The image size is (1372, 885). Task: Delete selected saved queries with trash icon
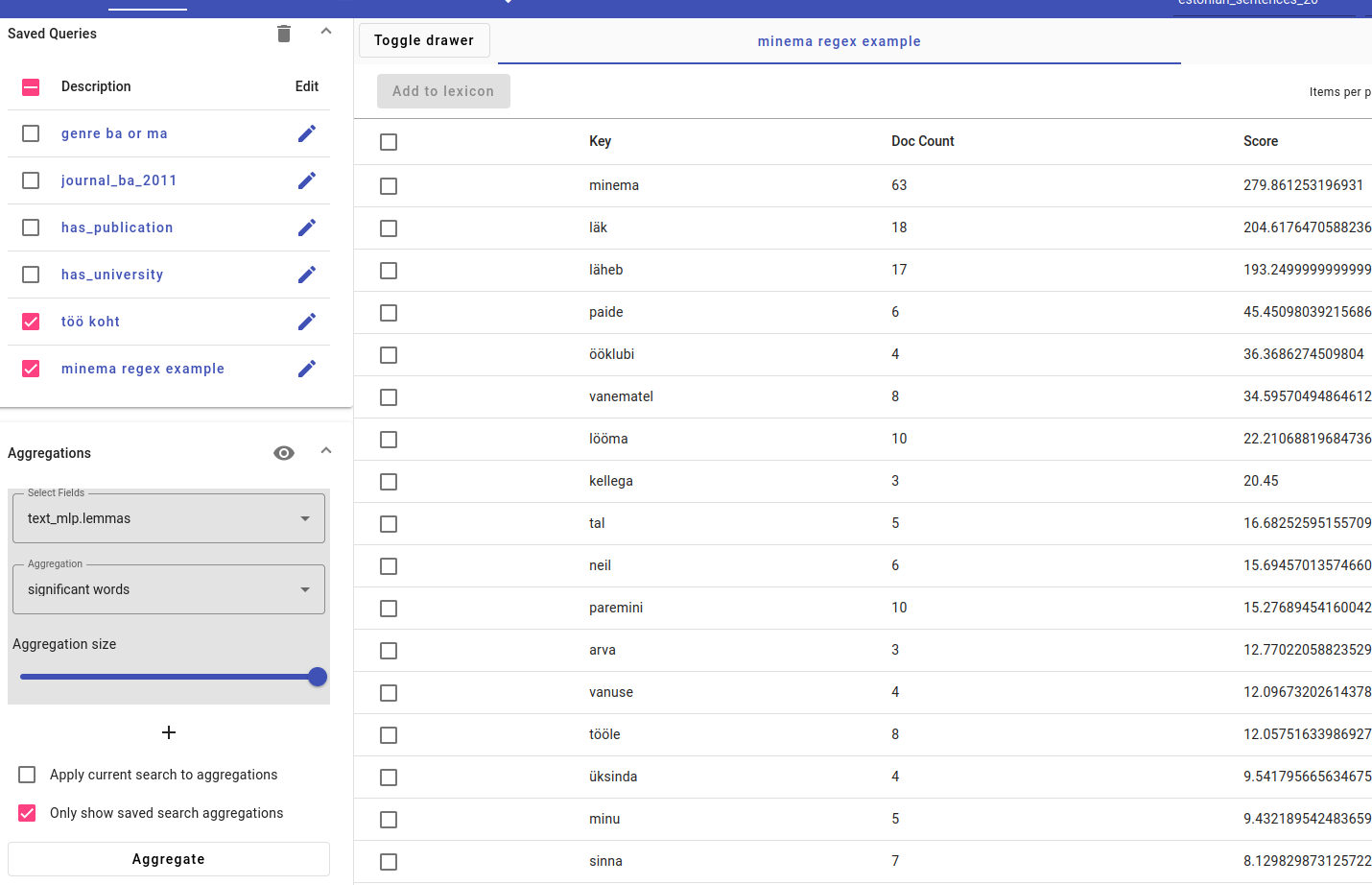(x=284, y=34)
